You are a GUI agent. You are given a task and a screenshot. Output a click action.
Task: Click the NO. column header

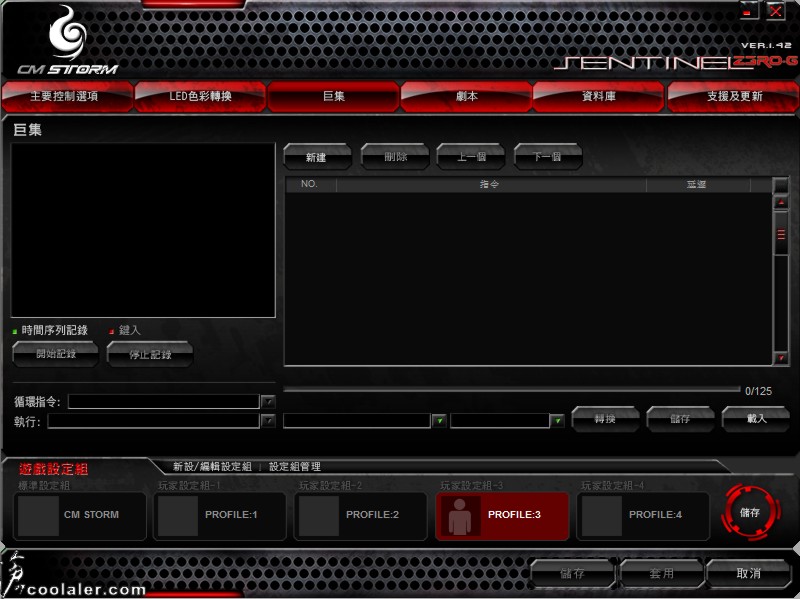[310, 184]
